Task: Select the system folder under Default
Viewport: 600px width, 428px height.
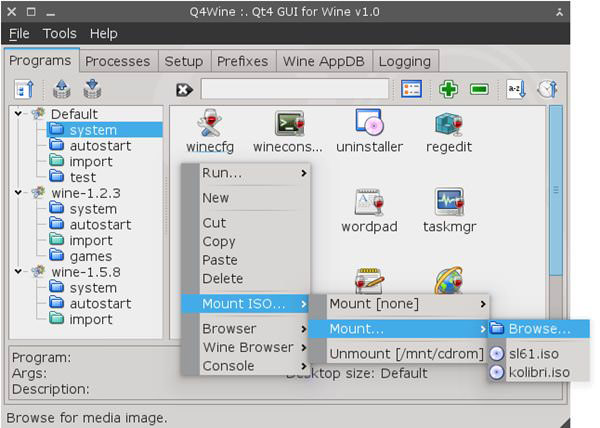Action: [x=104, y=130]
